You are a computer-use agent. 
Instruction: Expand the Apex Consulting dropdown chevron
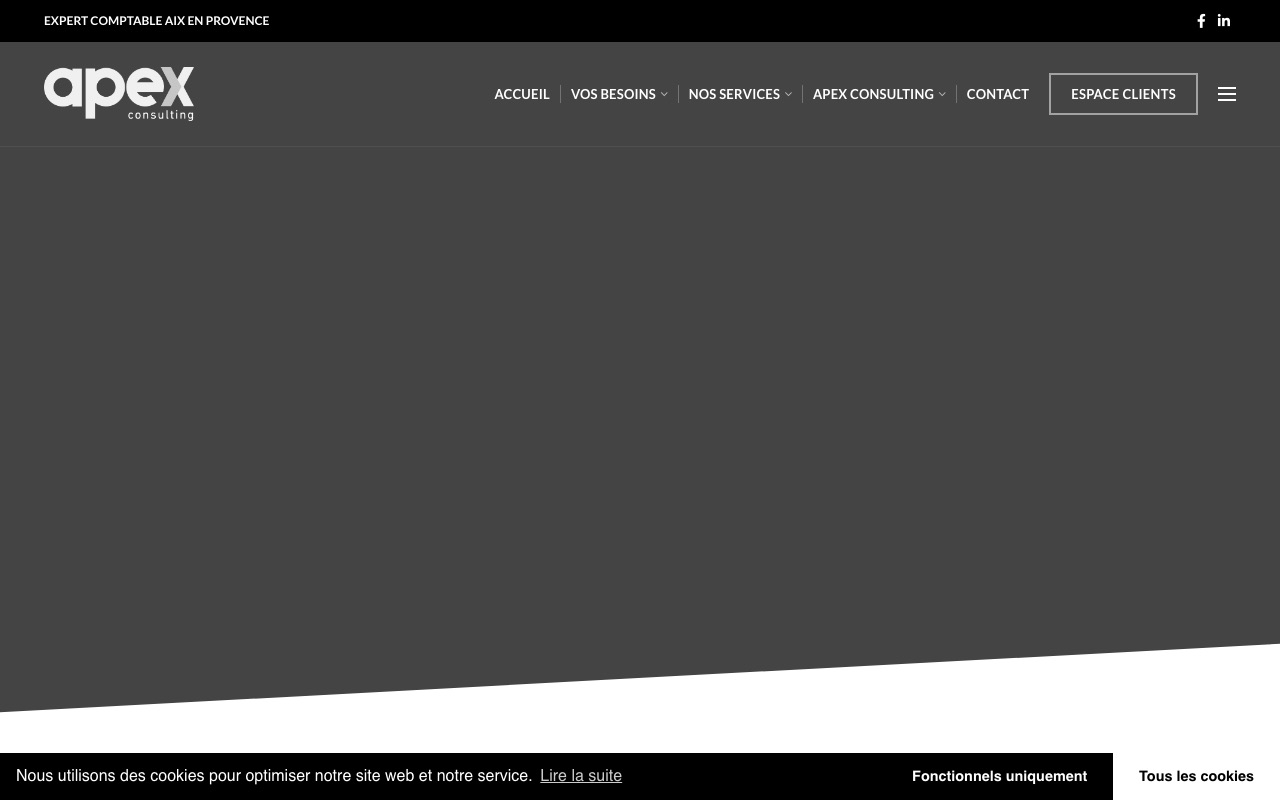coord(942,94)
